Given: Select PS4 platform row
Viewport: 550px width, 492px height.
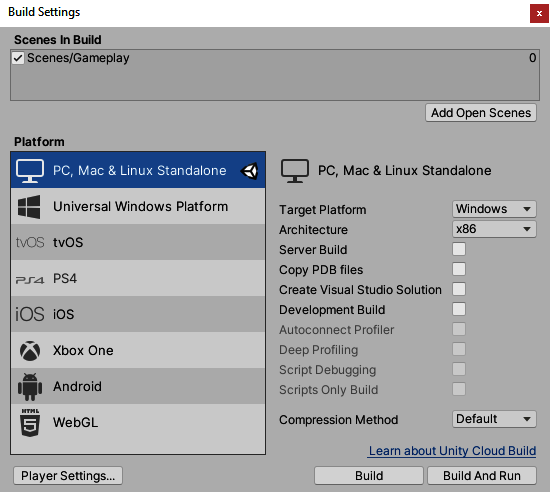Looking at the screenshot, I should pyautogui.click(x=138, y=278).
